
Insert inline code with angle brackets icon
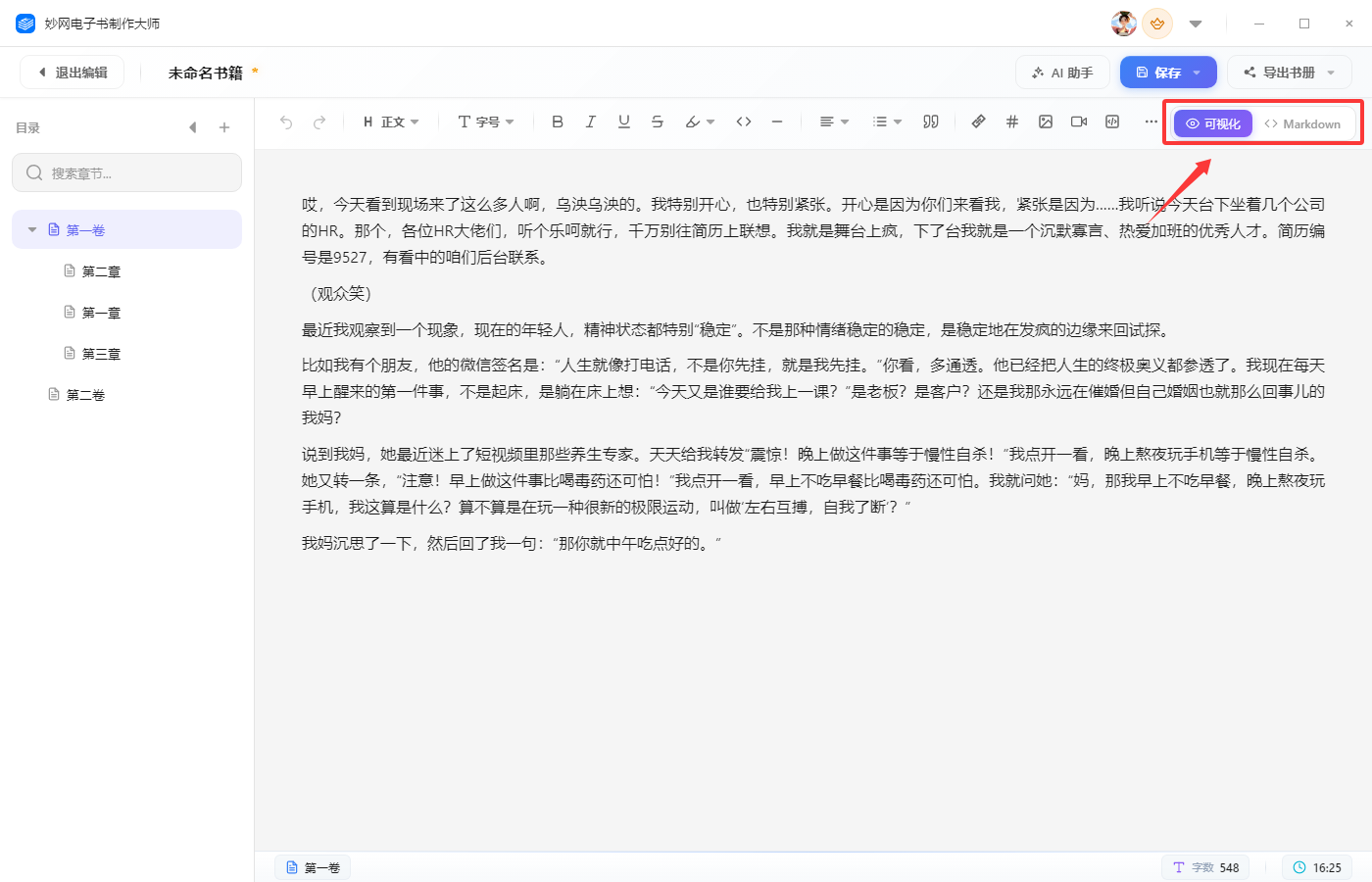click(x=744, y=122)
